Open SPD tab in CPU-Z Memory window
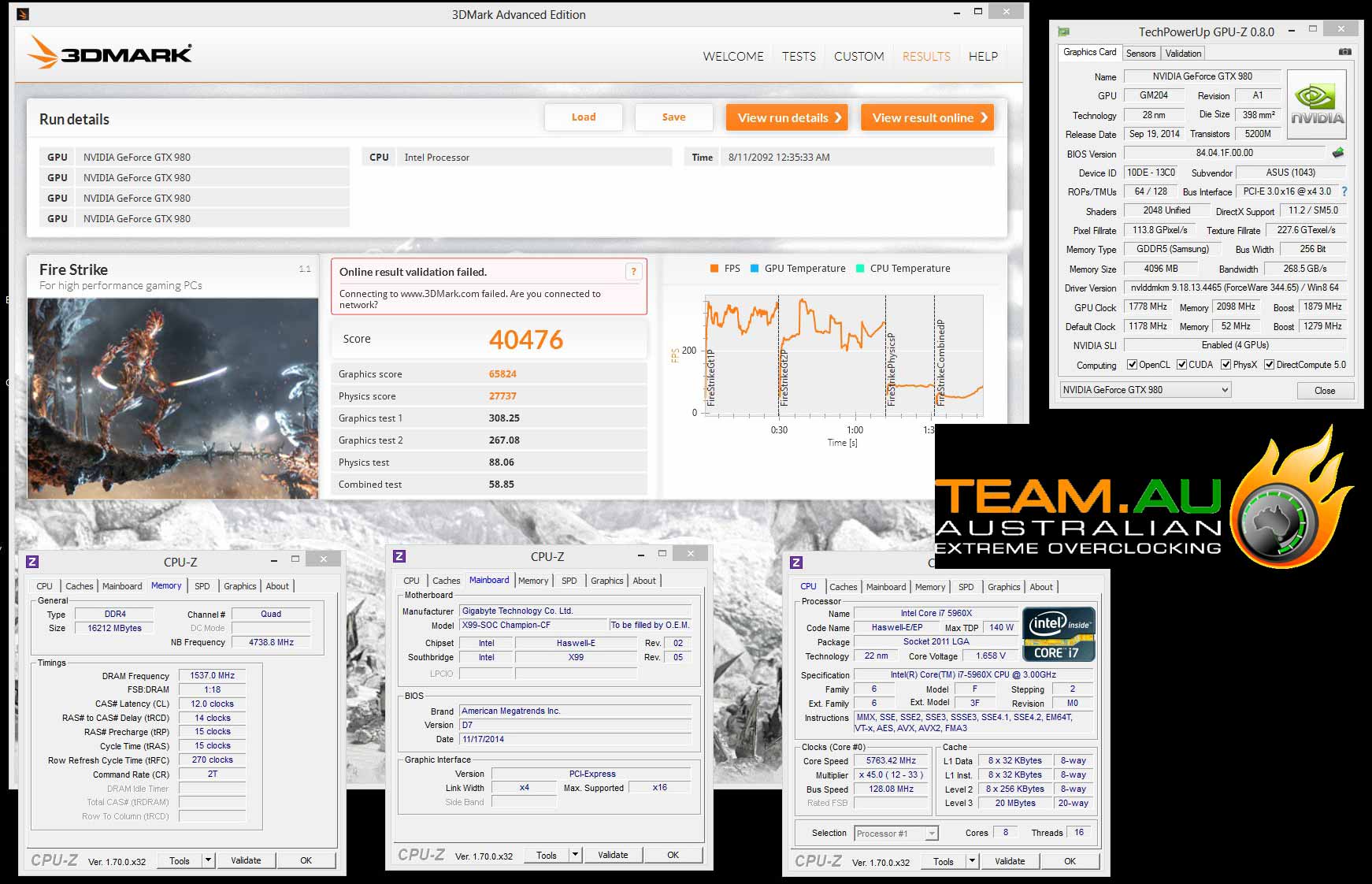The height and width of the screenshot is (884, 1372). pyautogui.click(x=202, y=586)
